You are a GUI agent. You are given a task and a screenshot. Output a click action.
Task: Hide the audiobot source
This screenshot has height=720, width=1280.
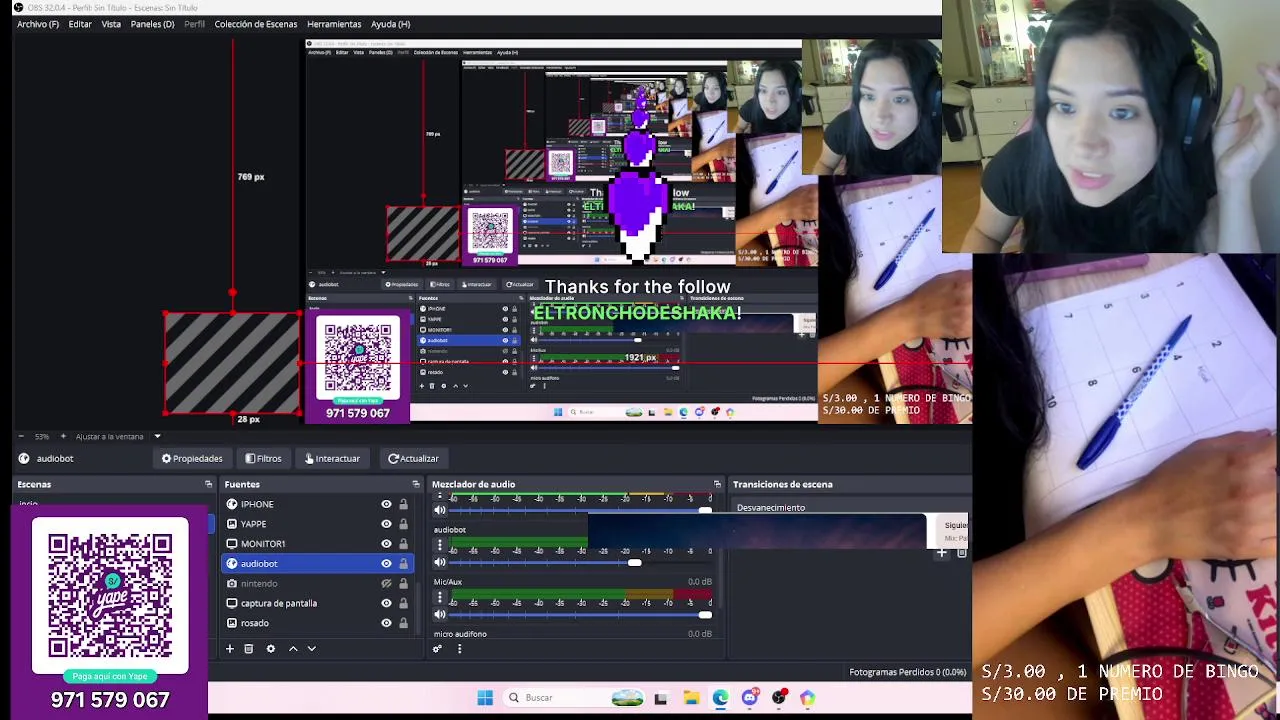click(386, 564)
